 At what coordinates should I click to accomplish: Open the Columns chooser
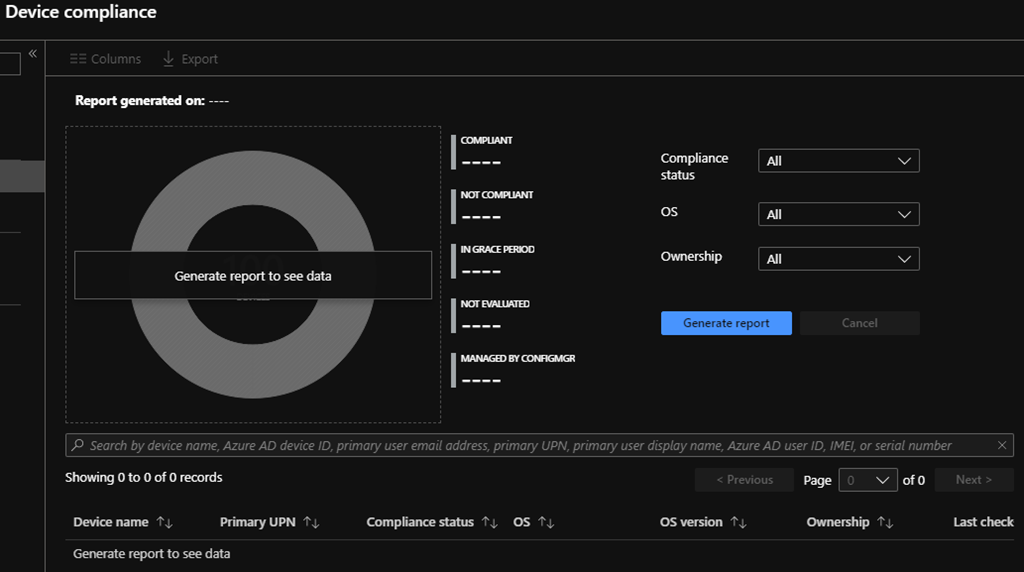(x=105, y=59)
